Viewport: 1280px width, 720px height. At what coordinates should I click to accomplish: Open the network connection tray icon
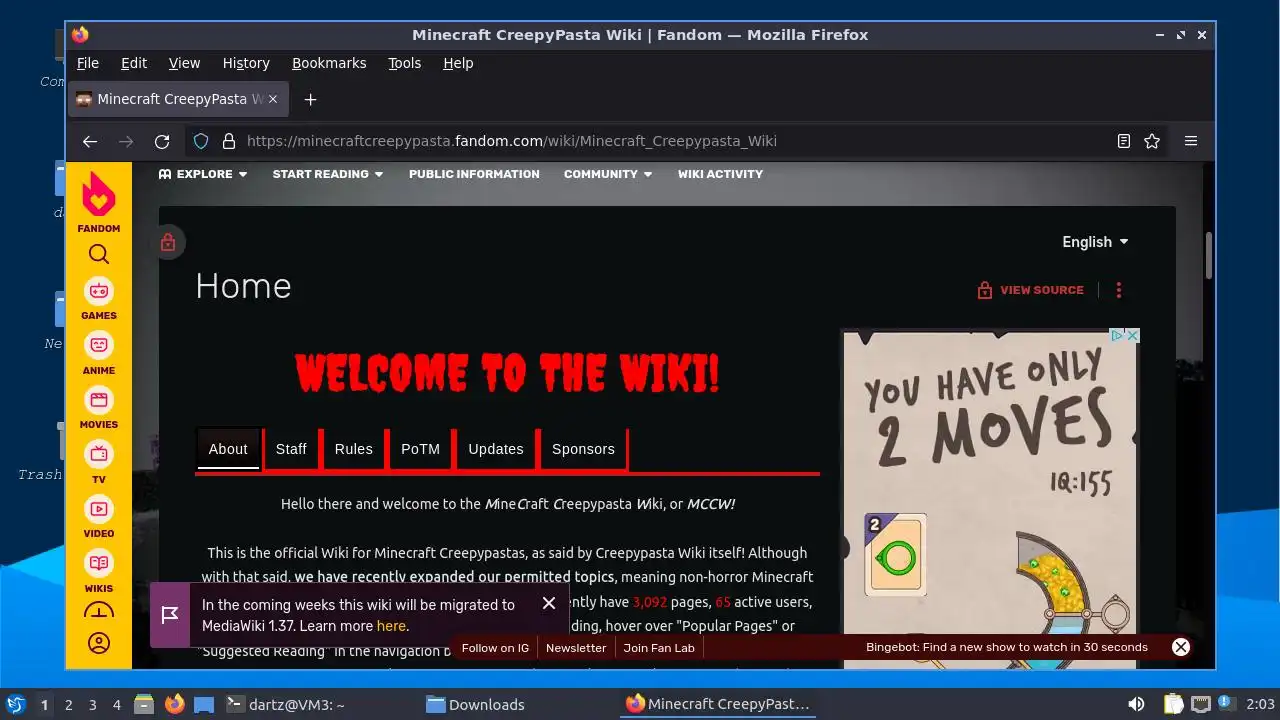(x=1201, y=705)
